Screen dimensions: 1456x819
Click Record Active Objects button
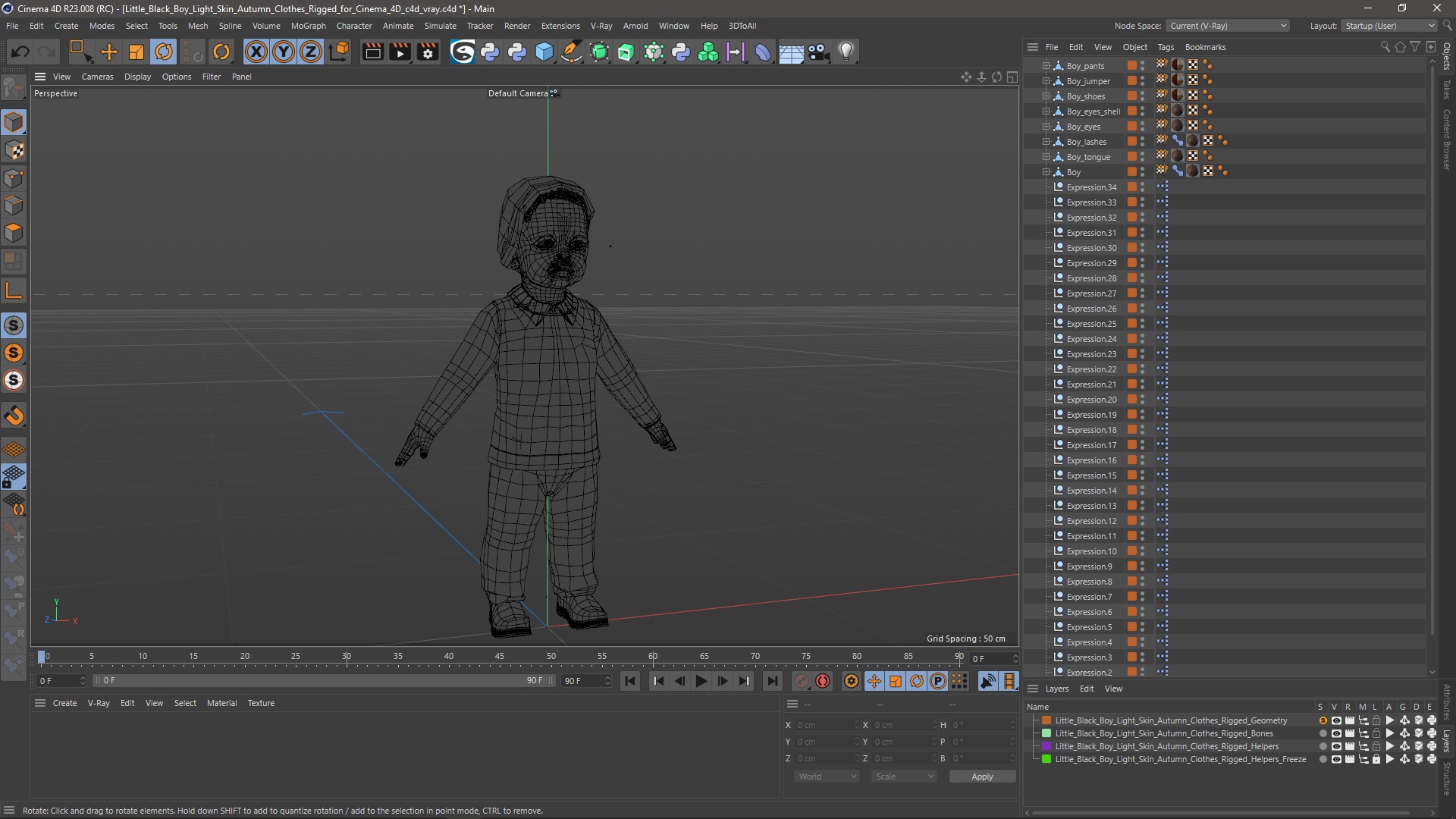coord(802,681)
